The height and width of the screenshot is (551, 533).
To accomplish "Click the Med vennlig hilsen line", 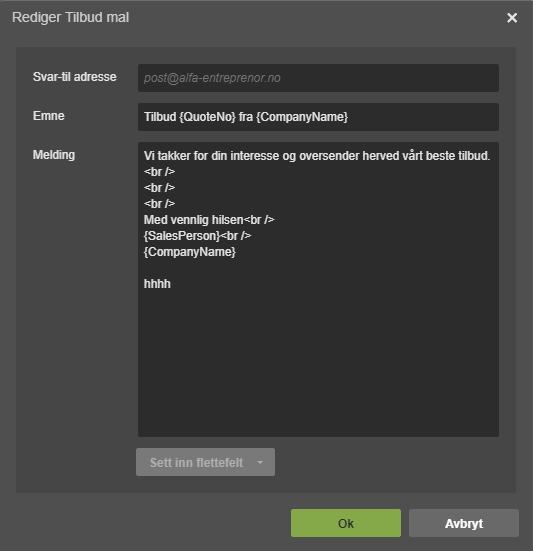I will [x=209, y=220].
